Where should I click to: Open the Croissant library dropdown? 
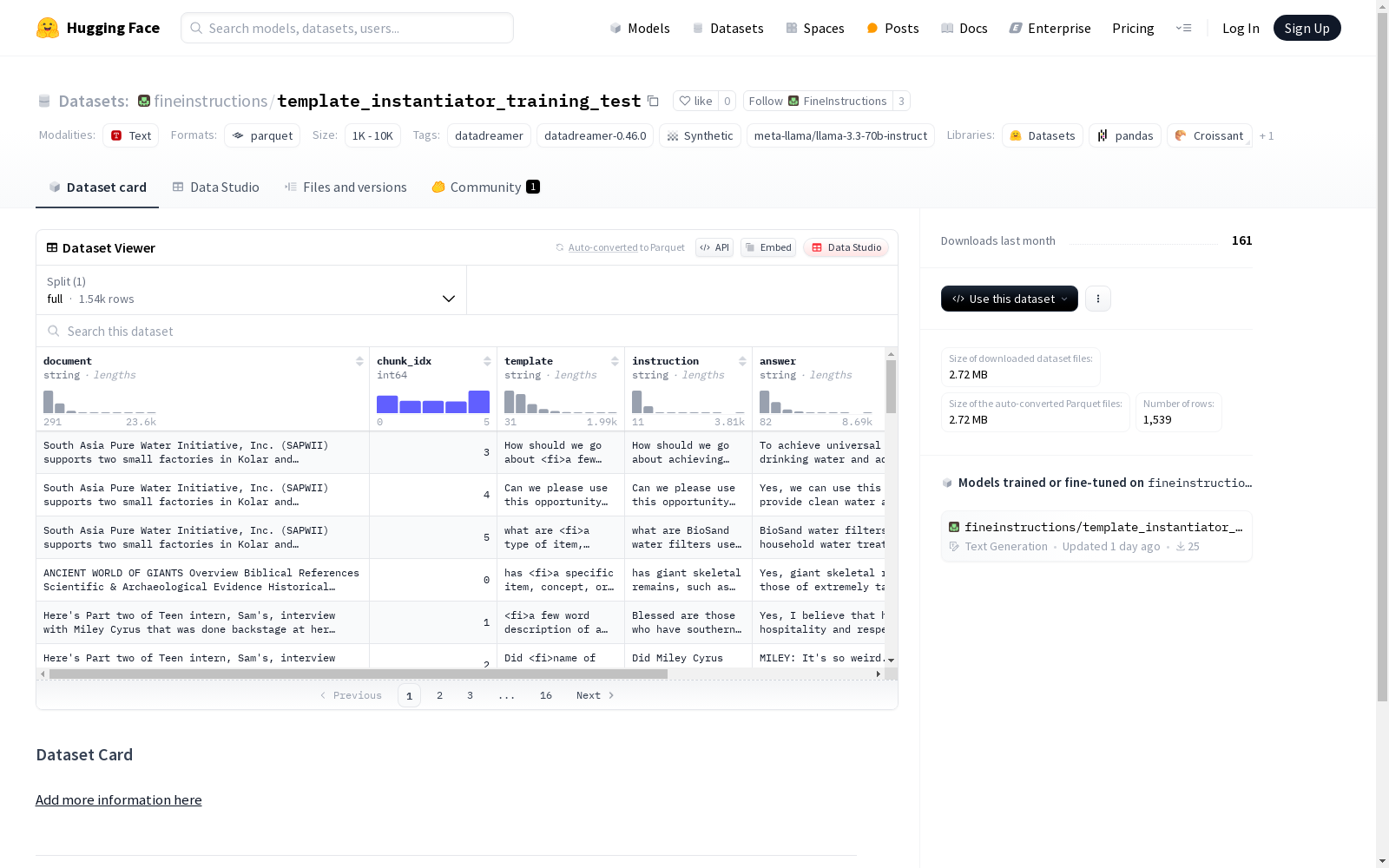(x=1209, y=135)
